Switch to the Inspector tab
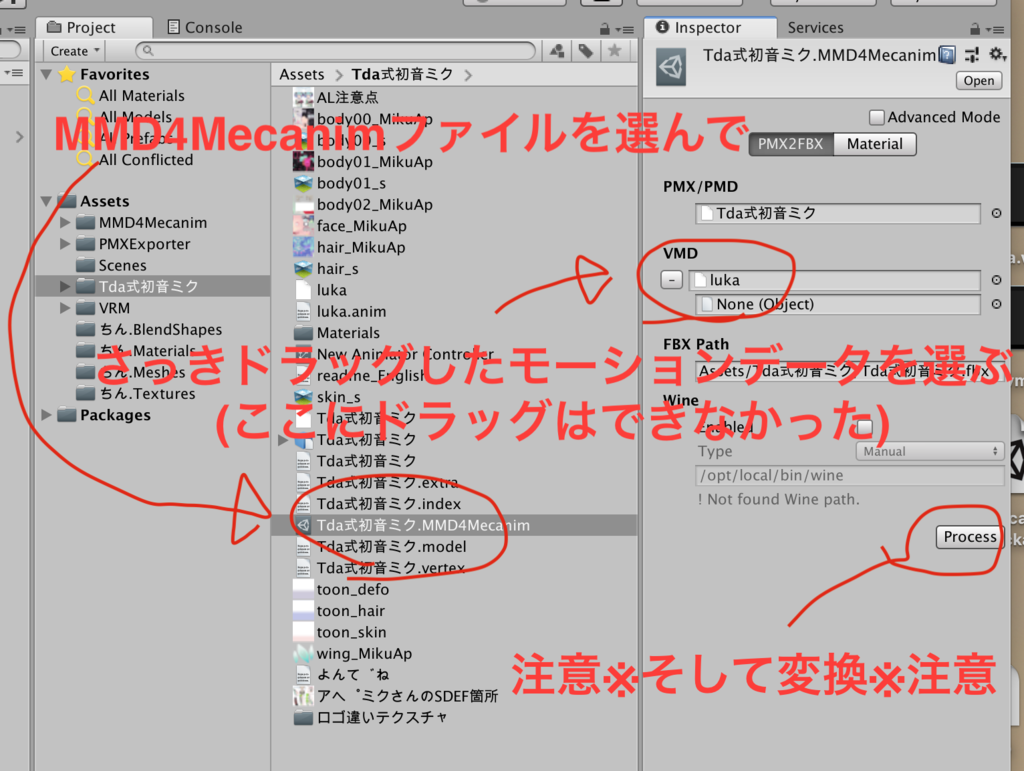 pyautogui.click(x=709, y=27)
